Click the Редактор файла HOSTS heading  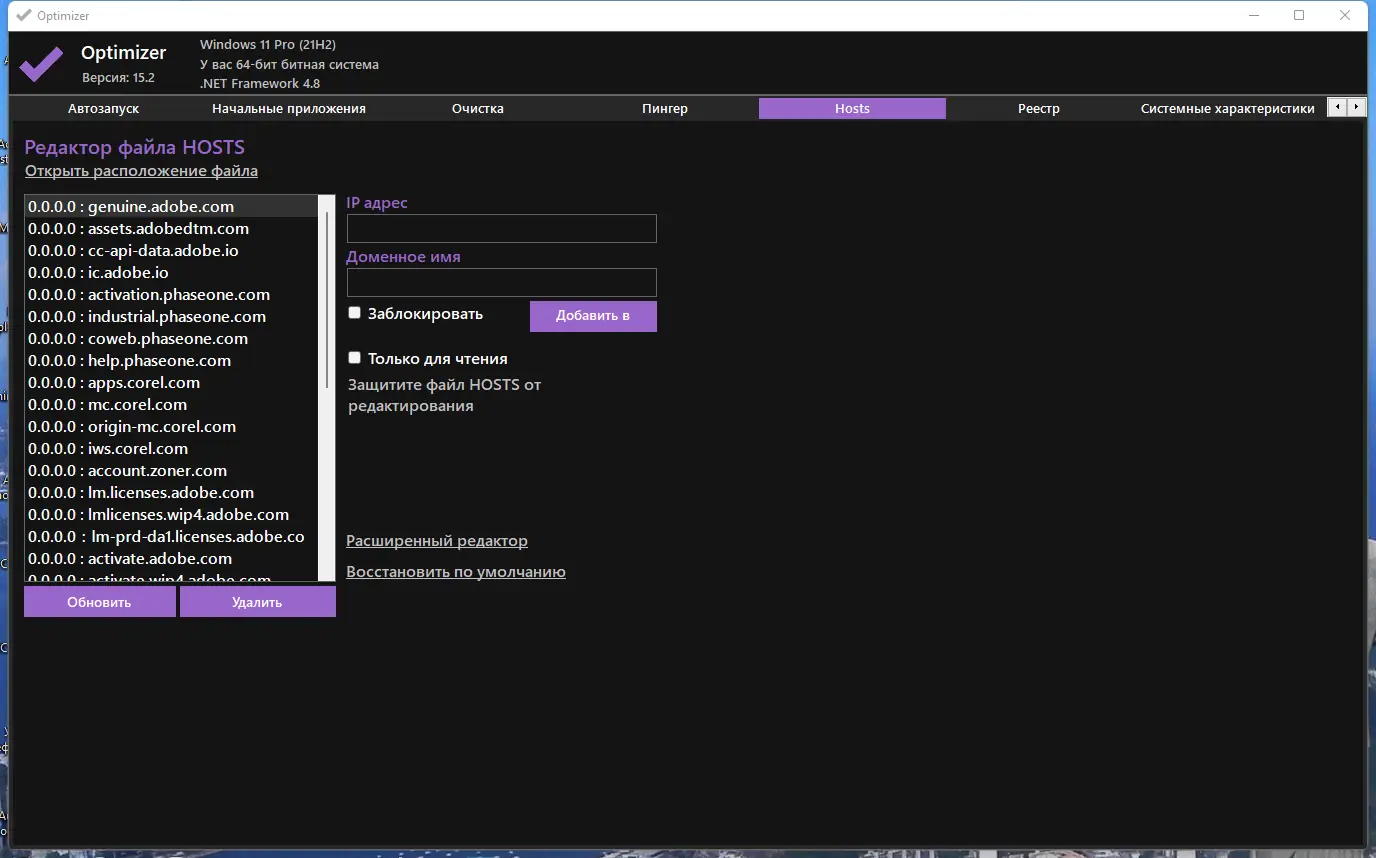pyautogui.click(x=134, y=147)
